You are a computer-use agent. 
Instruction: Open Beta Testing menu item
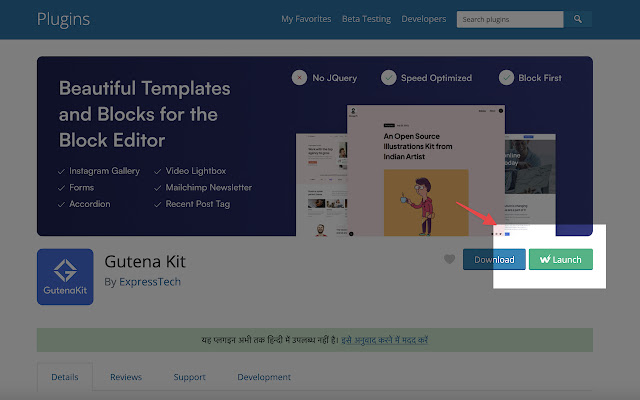click(366, 19)
